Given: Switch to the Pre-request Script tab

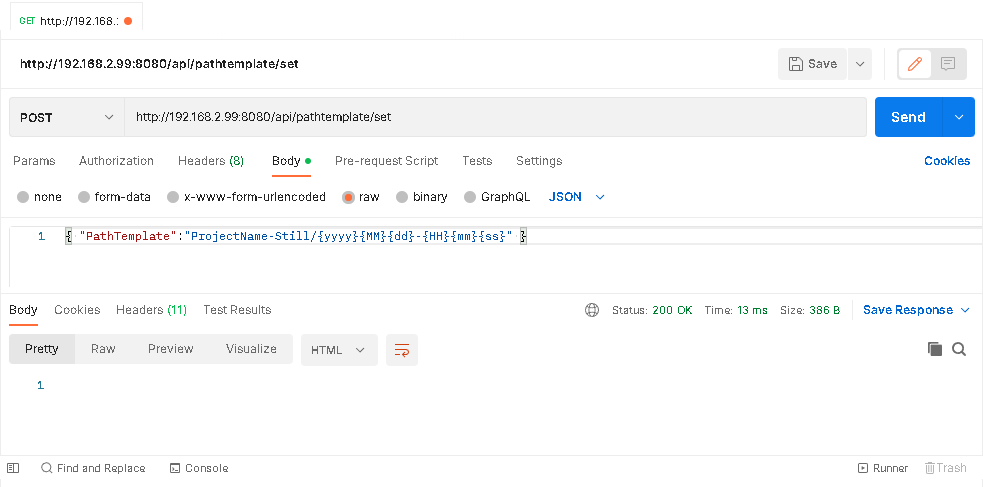Looking at the screenshot, I should coord(386,161).
